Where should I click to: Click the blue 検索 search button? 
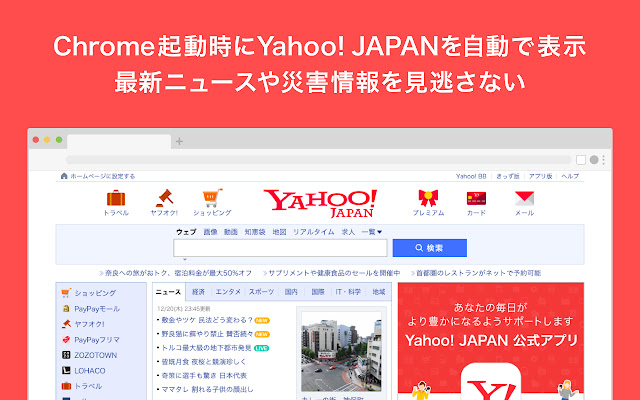(x=430, y=248)
